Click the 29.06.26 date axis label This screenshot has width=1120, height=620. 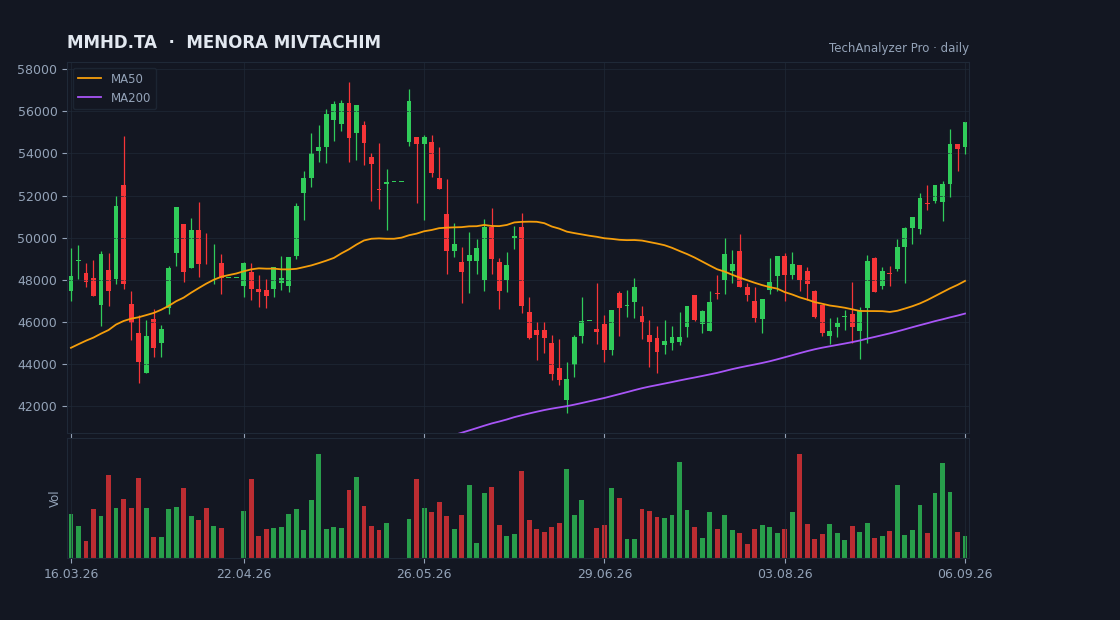[x=605, y=574]
